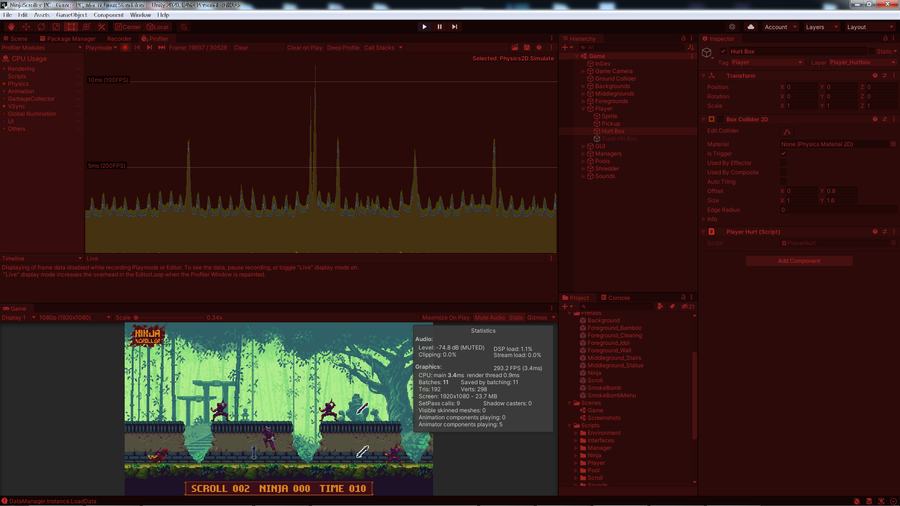Toggle Hurt Box active checkbox
The width and height of the screenshot is (900, 506).
click(723, 52)
